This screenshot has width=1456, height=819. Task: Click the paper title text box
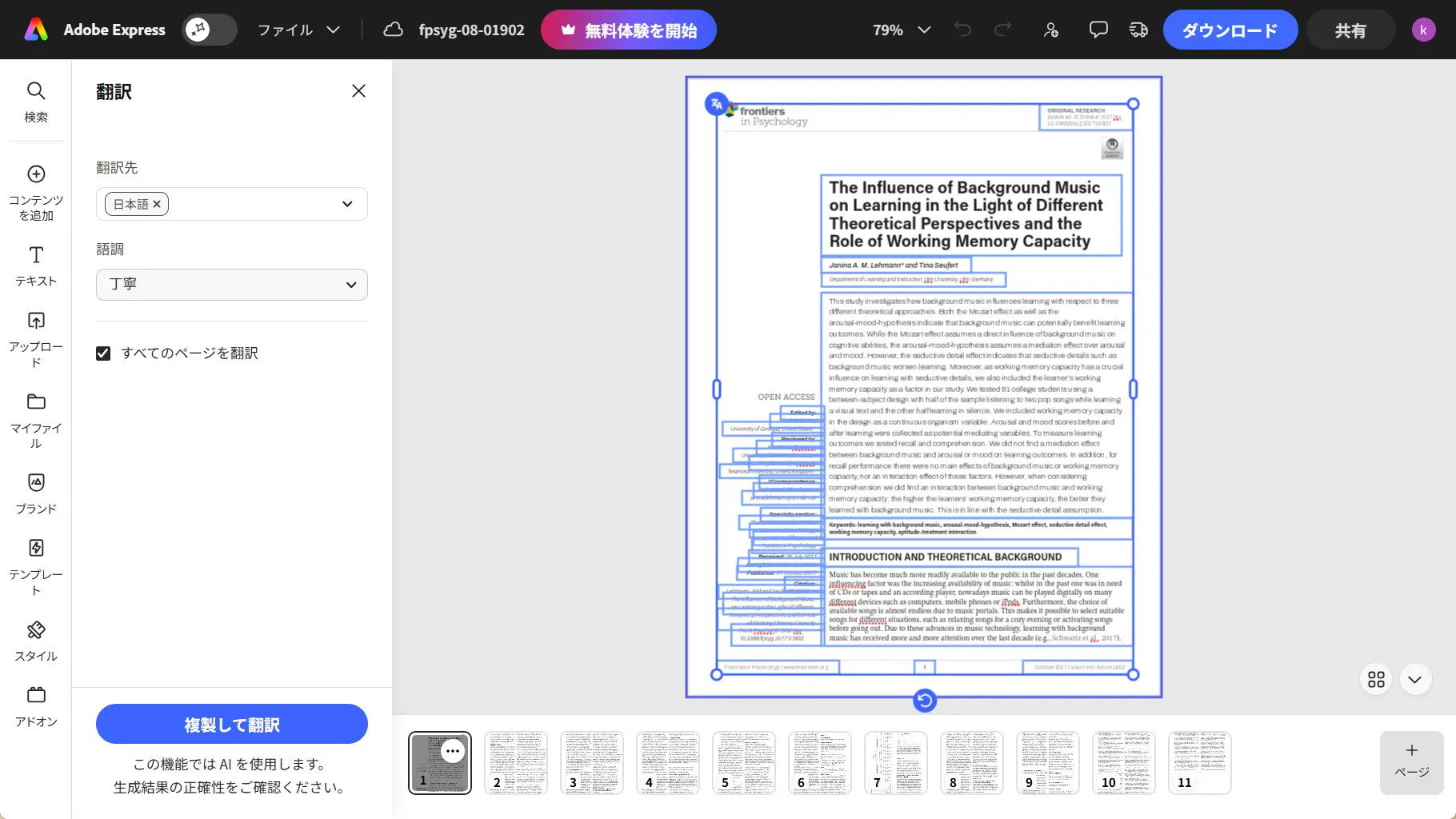pyautogui.click(x=971, y=214)
